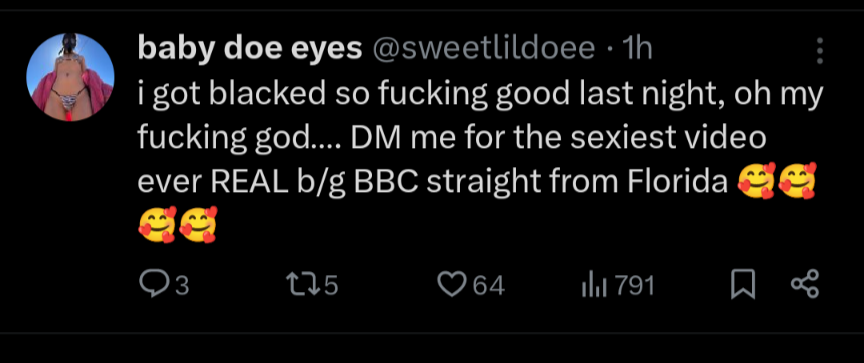
Task: Click the round profile avatar picture
Action: pos(70,77)
